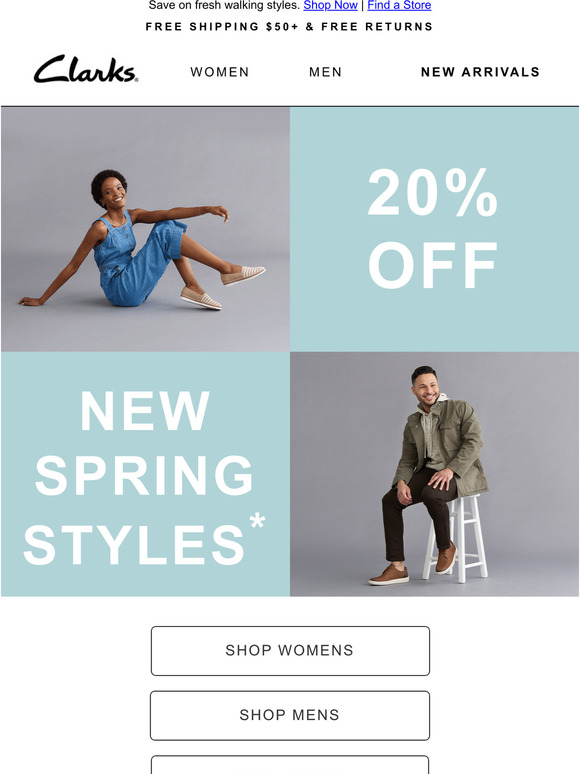This screenshot has height=774, width=580.
Task: Click the photo of man on stool
Action: click(434, 474)
